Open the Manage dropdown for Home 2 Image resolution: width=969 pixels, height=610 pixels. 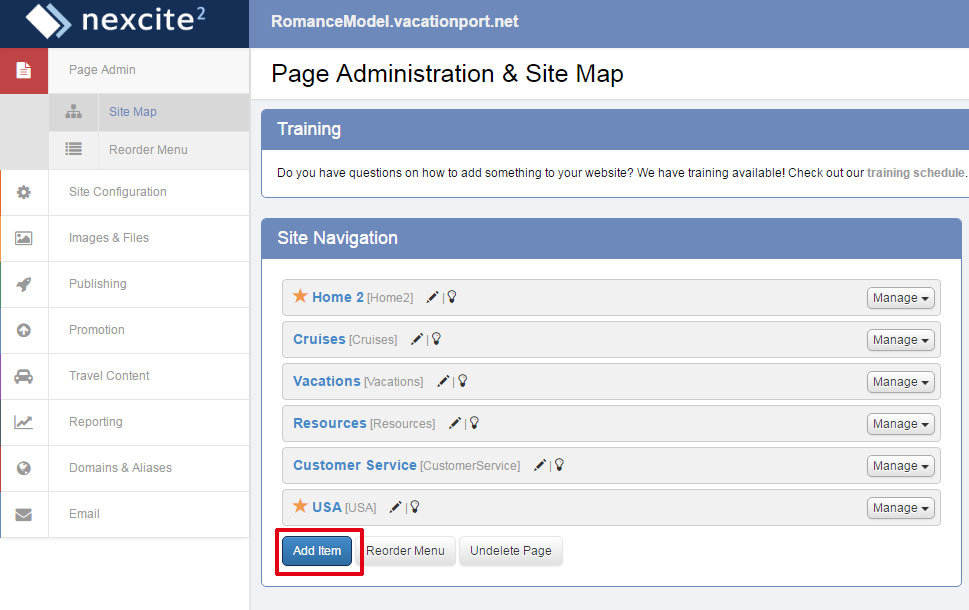[x=900, y=298]
